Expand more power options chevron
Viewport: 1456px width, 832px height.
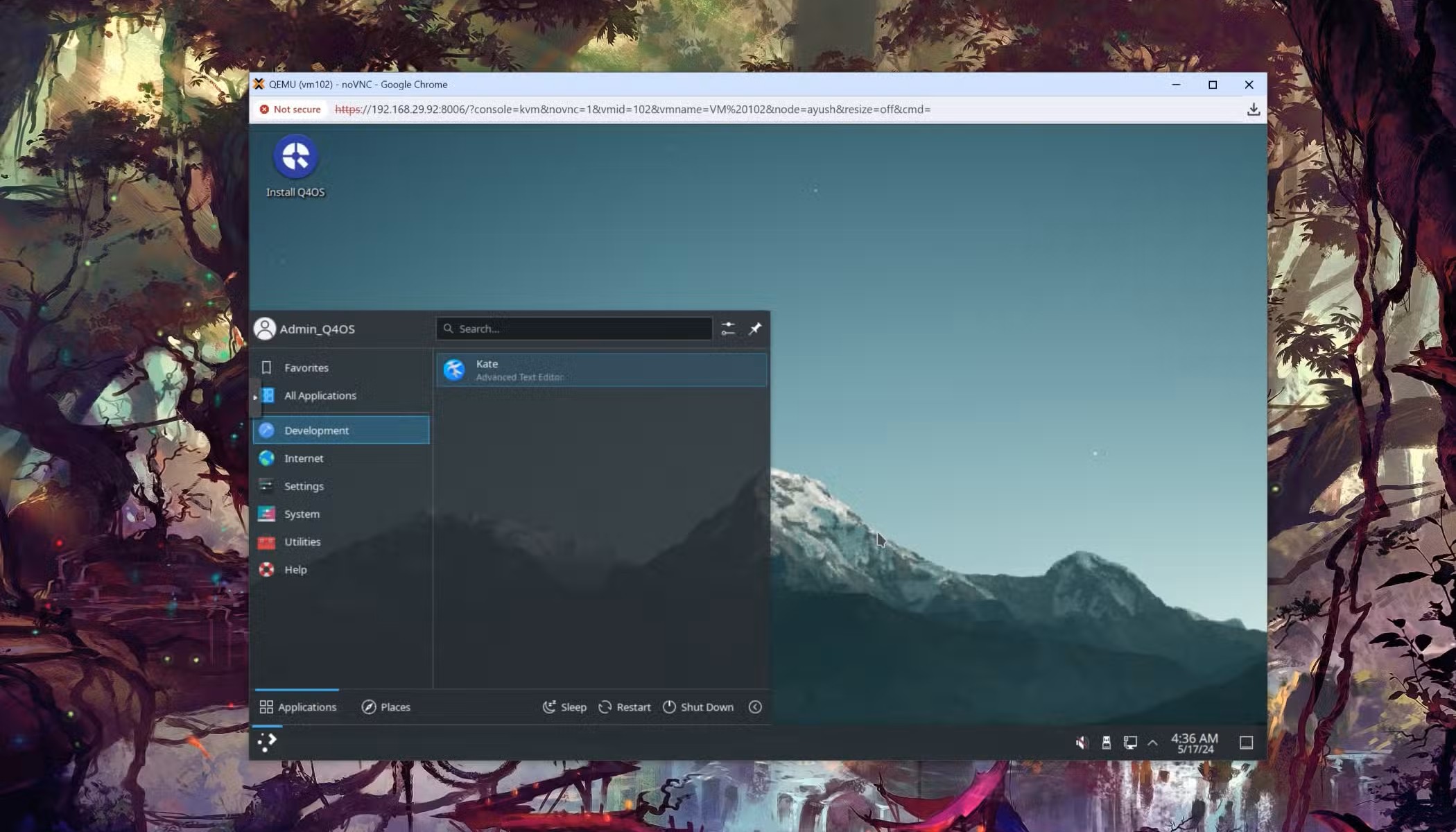pyautogui.click(x=755, y=707)
